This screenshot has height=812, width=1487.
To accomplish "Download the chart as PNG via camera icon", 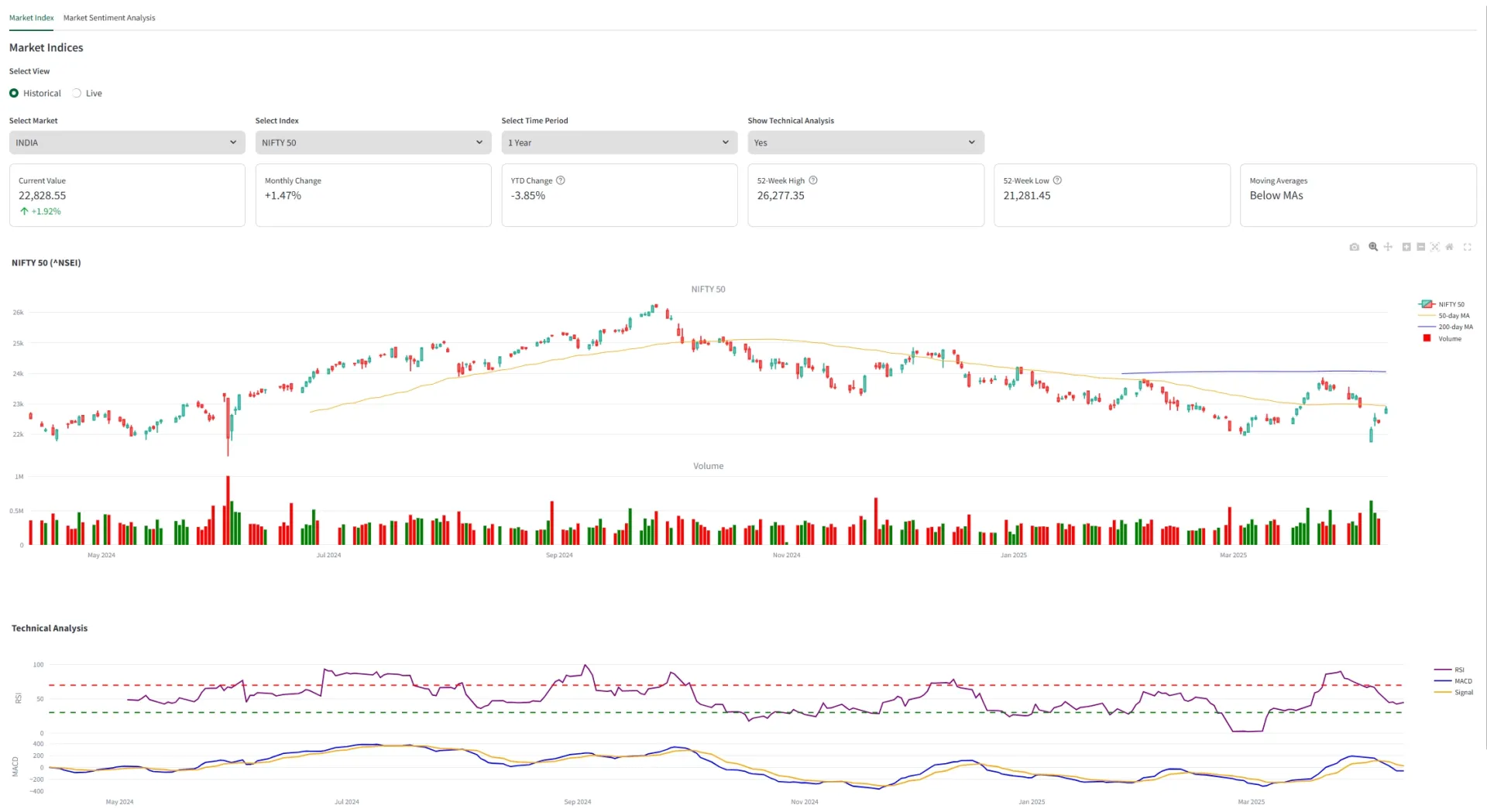I will click(1354, 247).
